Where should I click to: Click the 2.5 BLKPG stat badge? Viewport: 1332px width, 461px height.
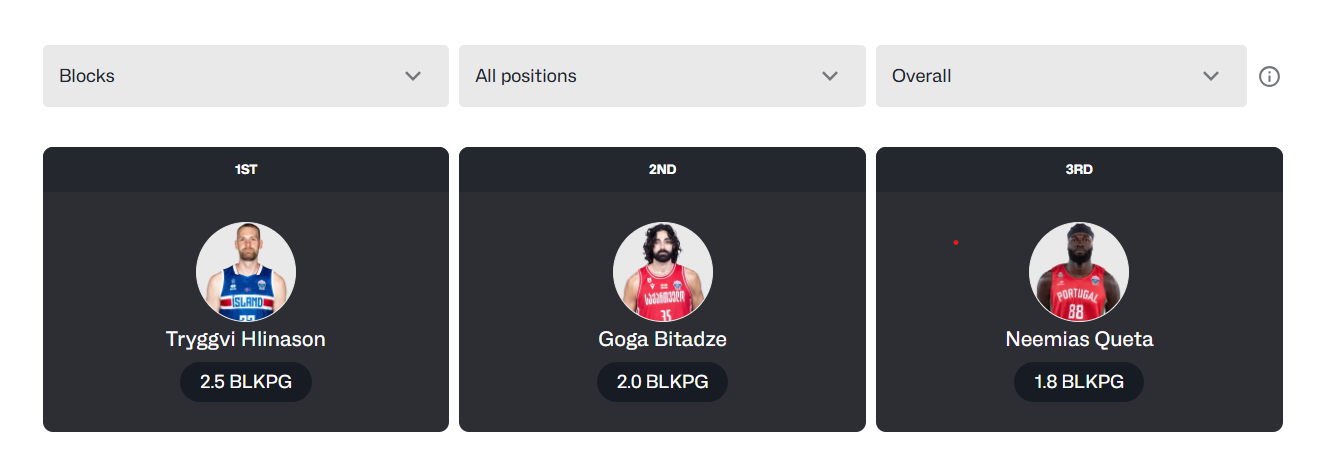[x=246, y=382]
